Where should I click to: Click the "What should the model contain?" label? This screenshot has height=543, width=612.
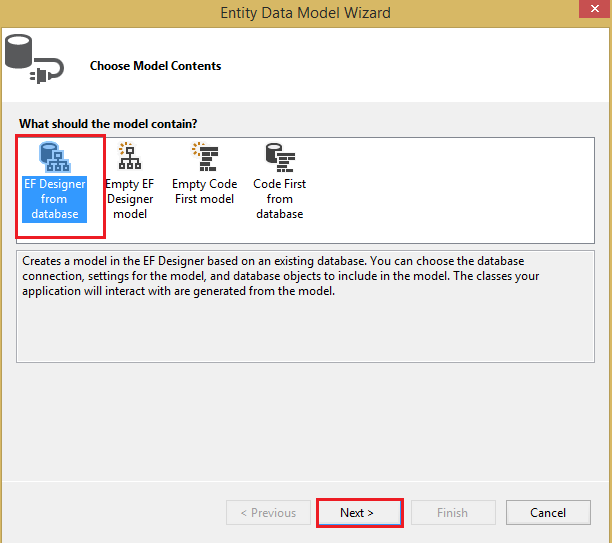[108, 123]
